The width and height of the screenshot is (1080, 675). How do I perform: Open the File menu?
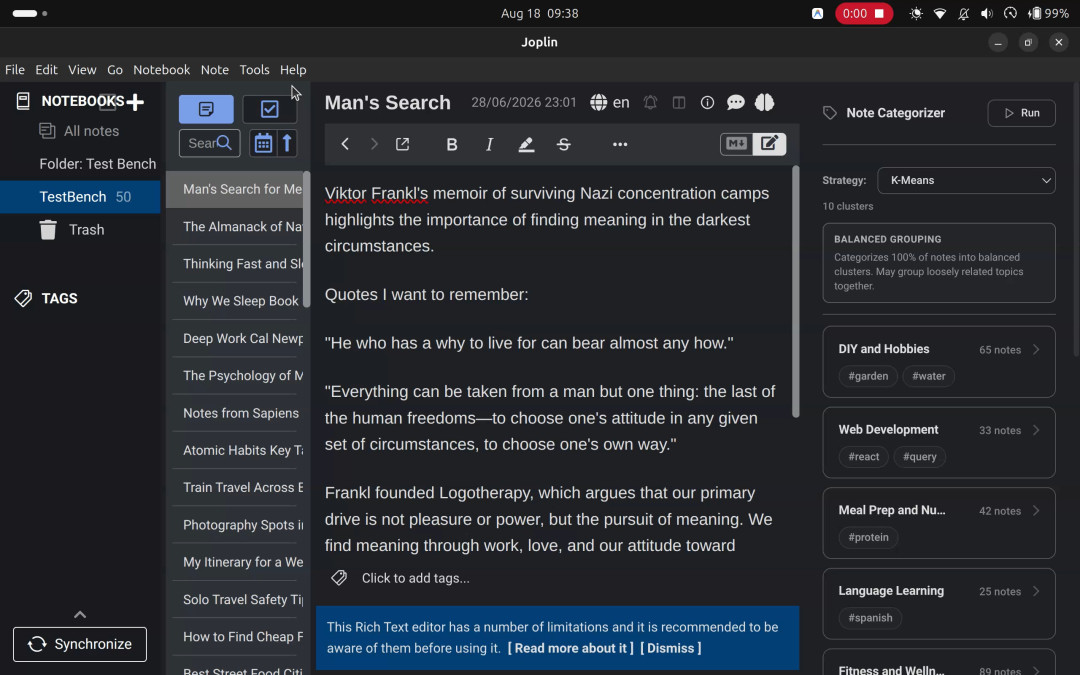[14, 70]
